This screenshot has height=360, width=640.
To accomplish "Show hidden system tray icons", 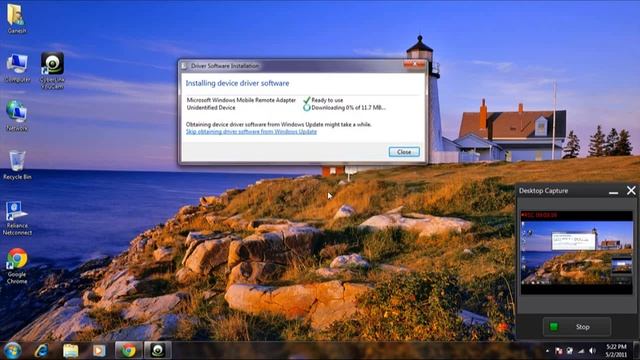I will (547, 351).
